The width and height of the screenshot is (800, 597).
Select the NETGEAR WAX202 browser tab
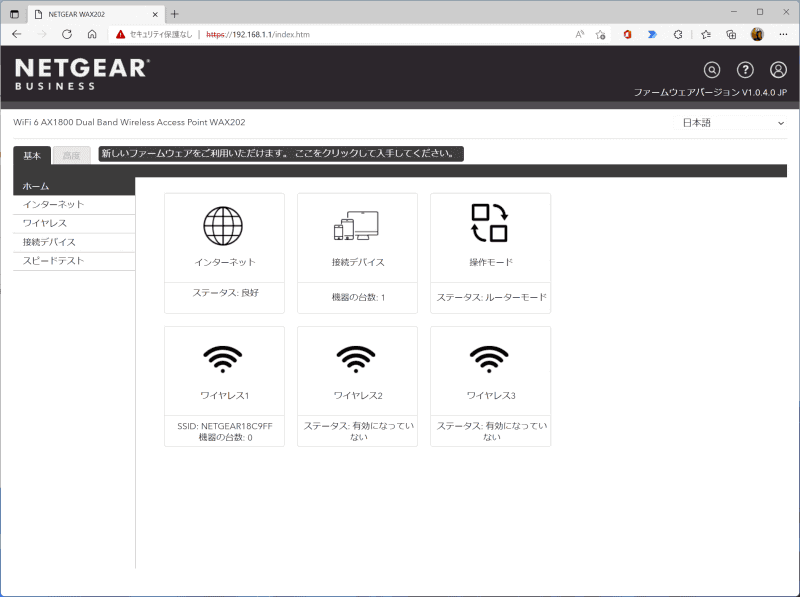pos(96,14)
